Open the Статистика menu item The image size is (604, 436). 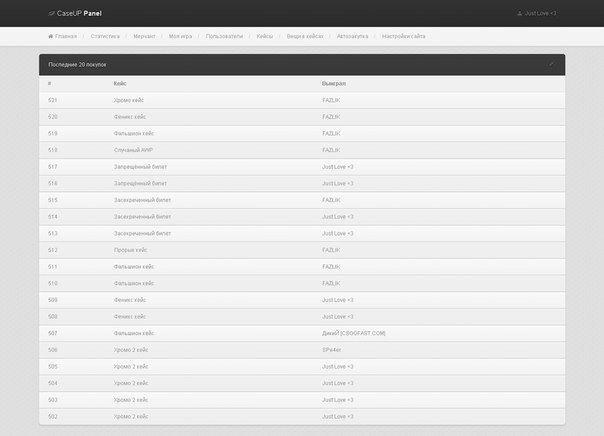pos(105,36)
